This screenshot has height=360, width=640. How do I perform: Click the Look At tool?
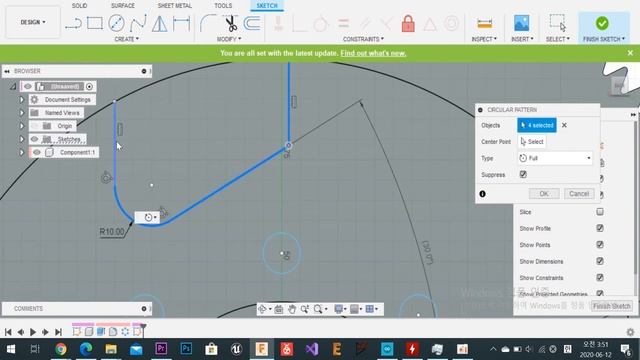[x=279, y=309]
